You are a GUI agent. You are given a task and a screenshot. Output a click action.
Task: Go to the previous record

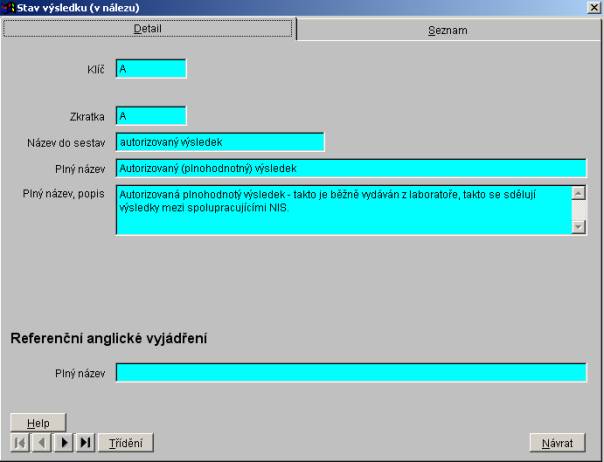[42, 442]
